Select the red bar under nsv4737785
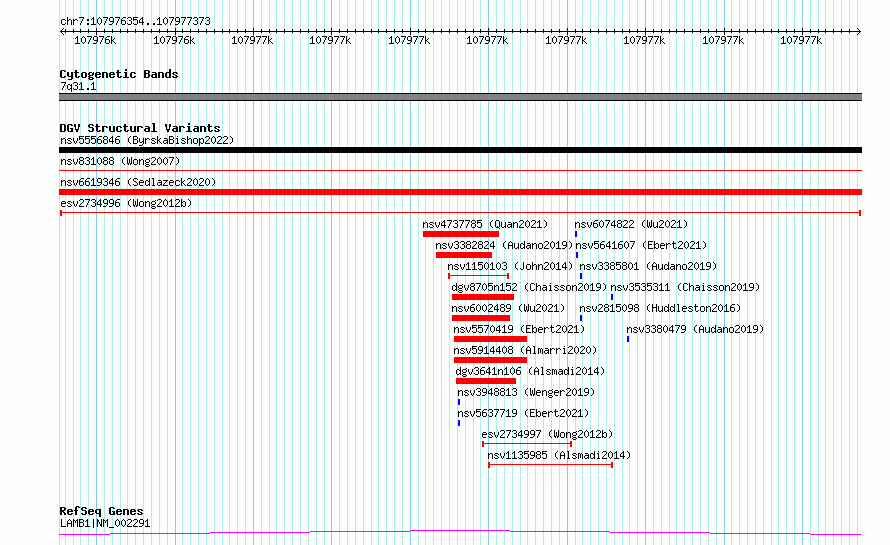Image resolution: width=890 pixels, height=545 pixels. pos(461,234)
